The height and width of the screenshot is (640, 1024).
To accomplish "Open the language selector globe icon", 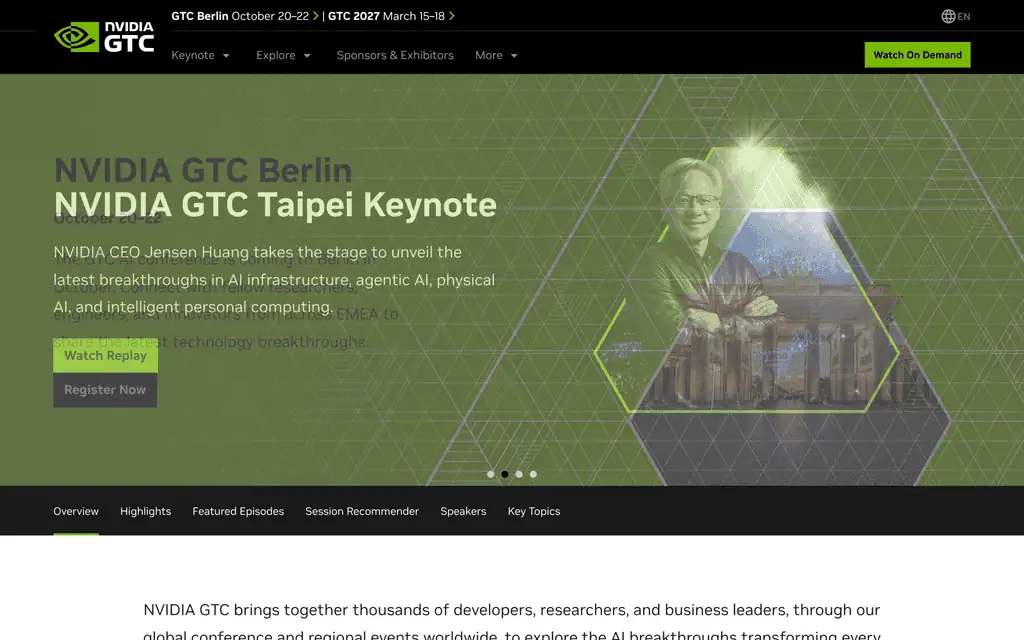I will (x=948, y=16).
